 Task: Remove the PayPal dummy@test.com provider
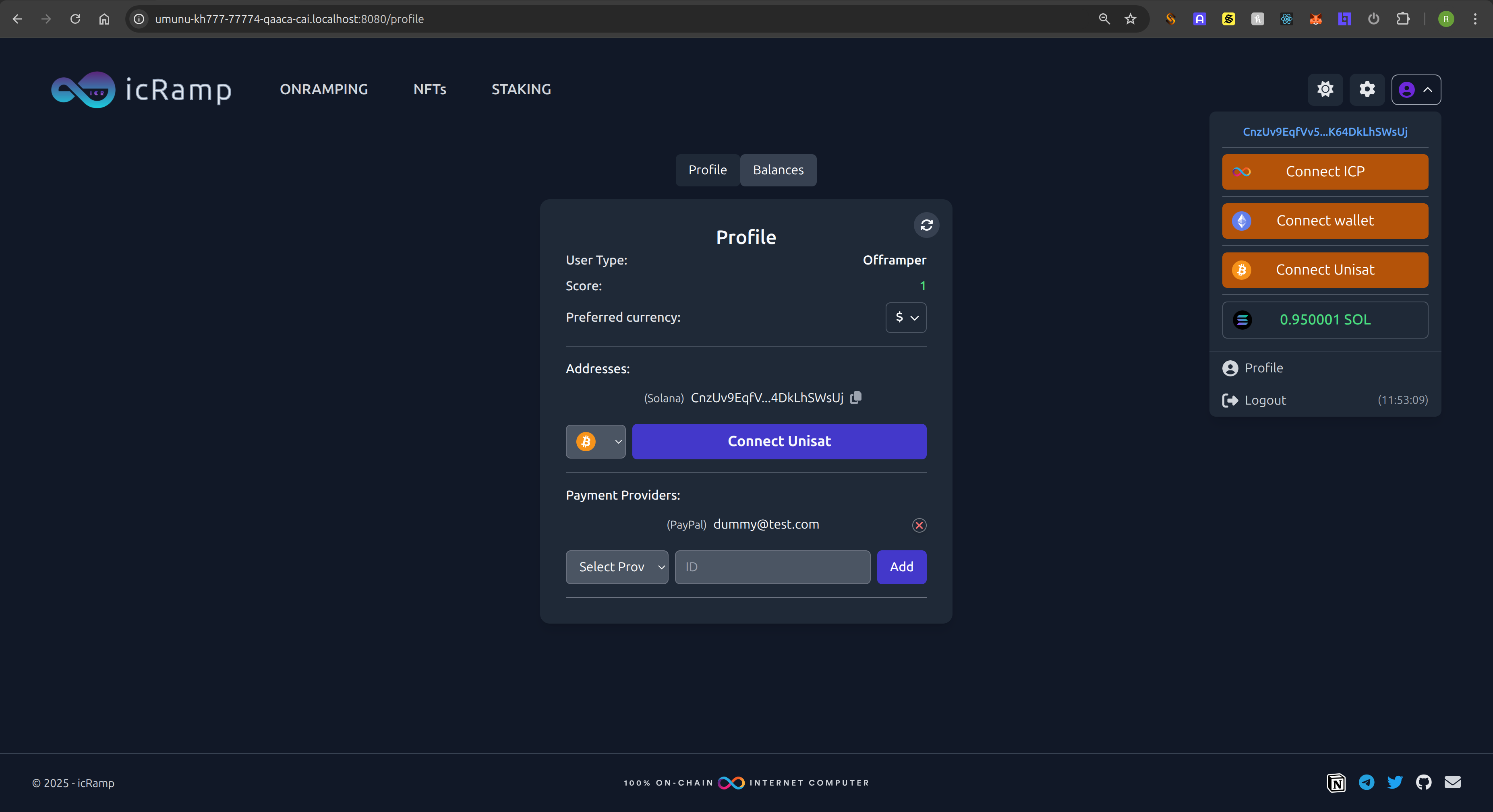pyautogui.click(x=919, y=525)
